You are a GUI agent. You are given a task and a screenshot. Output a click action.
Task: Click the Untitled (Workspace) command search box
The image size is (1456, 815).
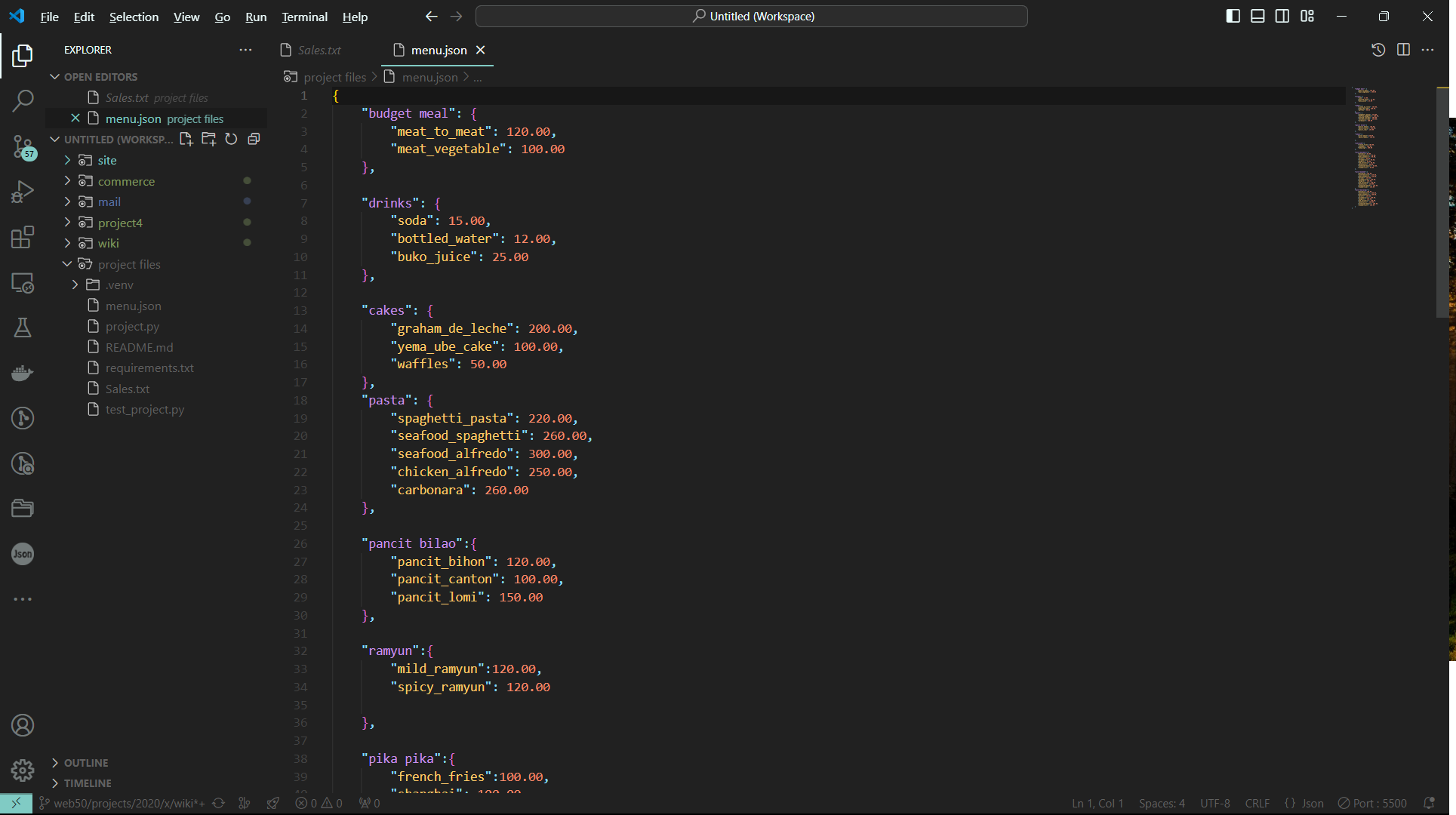tap(752, 16)
